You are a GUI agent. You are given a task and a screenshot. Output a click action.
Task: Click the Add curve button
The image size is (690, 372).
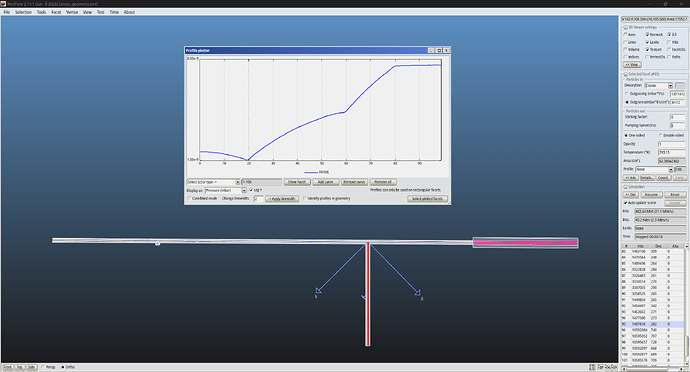326,182
